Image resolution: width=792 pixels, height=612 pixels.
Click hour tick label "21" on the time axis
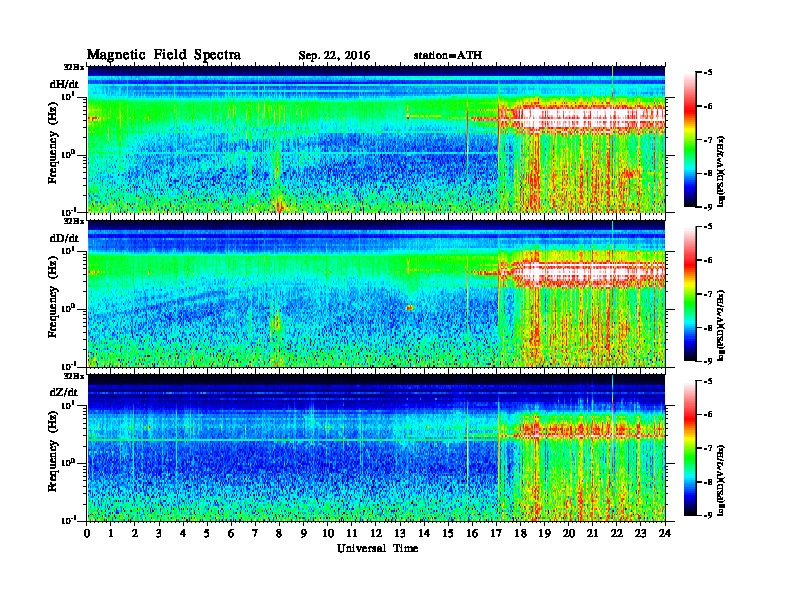pos(592,533)
